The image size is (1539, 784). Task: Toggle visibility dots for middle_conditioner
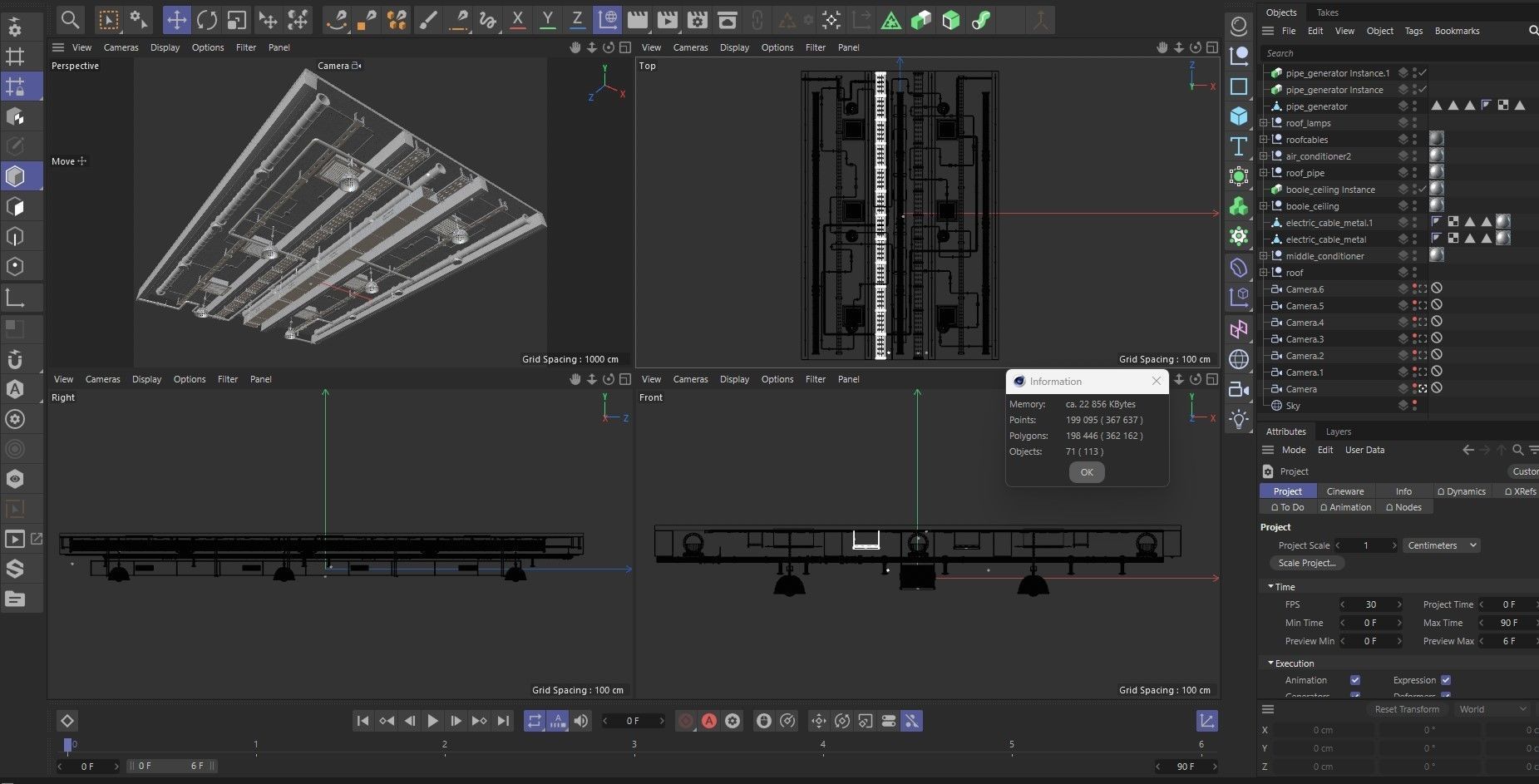1414,256
